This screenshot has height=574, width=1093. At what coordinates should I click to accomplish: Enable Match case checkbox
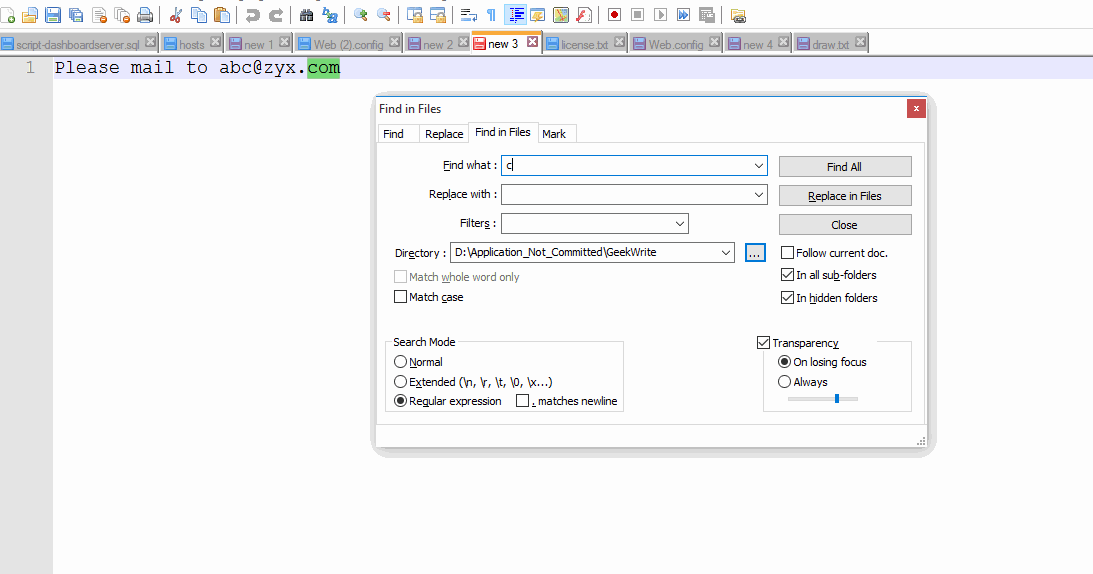400,296
